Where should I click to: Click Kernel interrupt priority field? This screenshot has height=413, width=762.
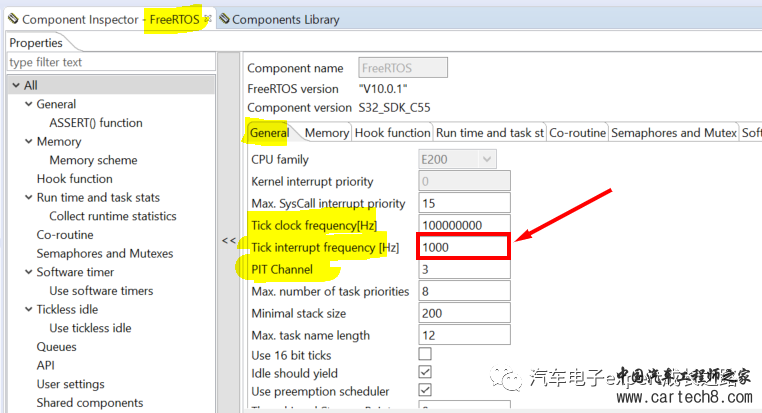(x=465, y=181)
